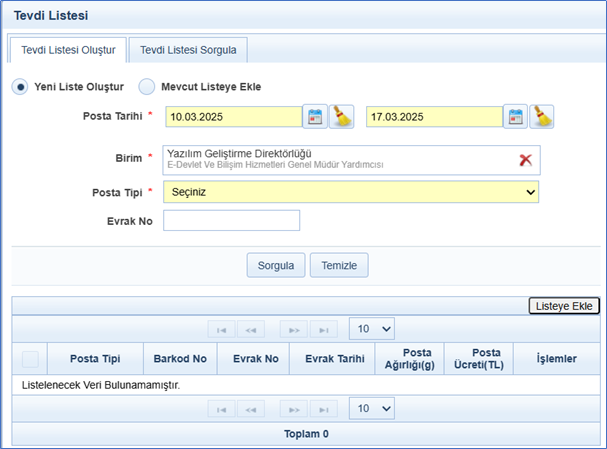Image resolution: width=607 pixels, height=449 pixels.
Task: Clear start date with broom icon
Action: pyautogui.click(x=342, y=116)
